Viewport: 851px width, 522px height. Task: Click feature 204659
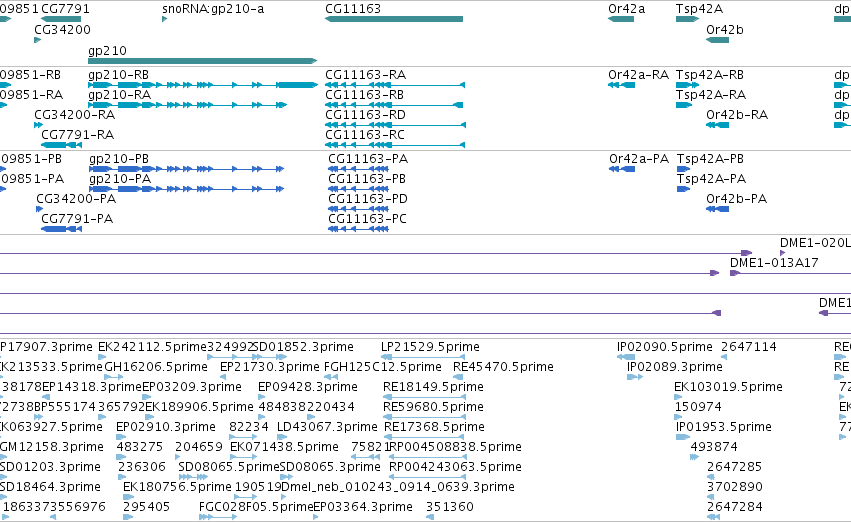[199, 446]
